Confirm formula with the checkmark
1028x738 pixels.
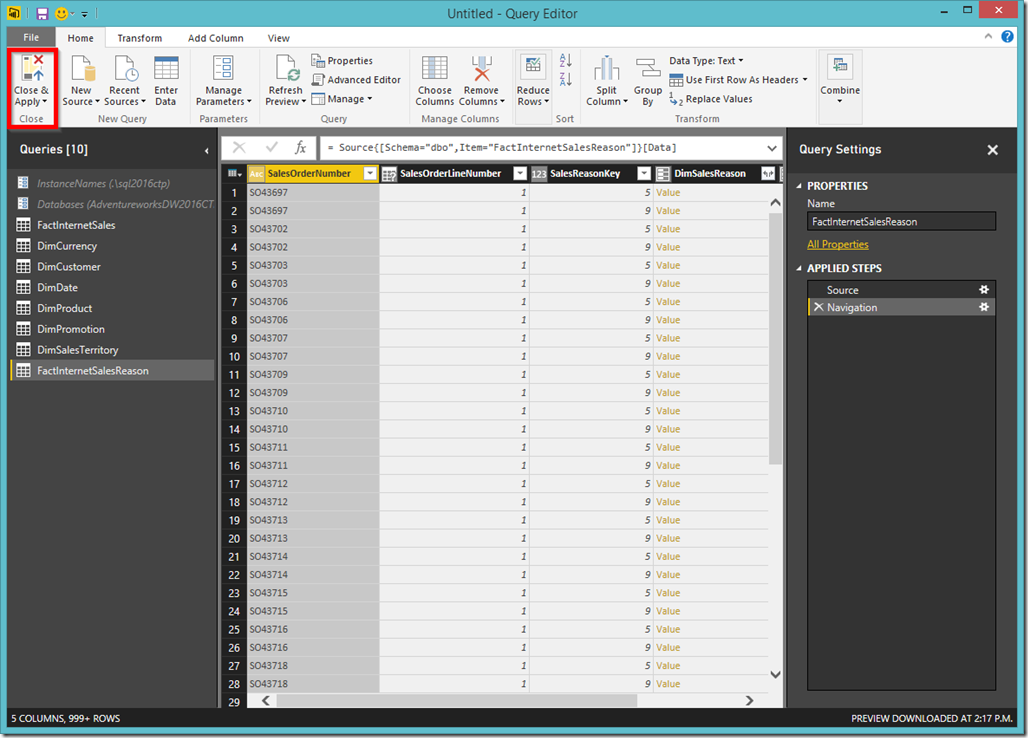pos(271,147)
